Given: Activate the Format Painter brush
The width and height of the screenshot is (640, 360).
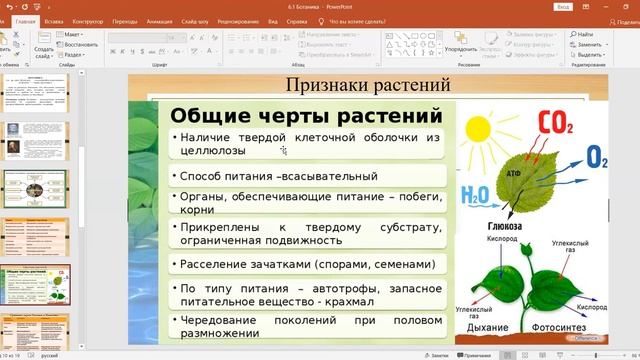Looking at the screenshot, I should [x=16, y=54].
